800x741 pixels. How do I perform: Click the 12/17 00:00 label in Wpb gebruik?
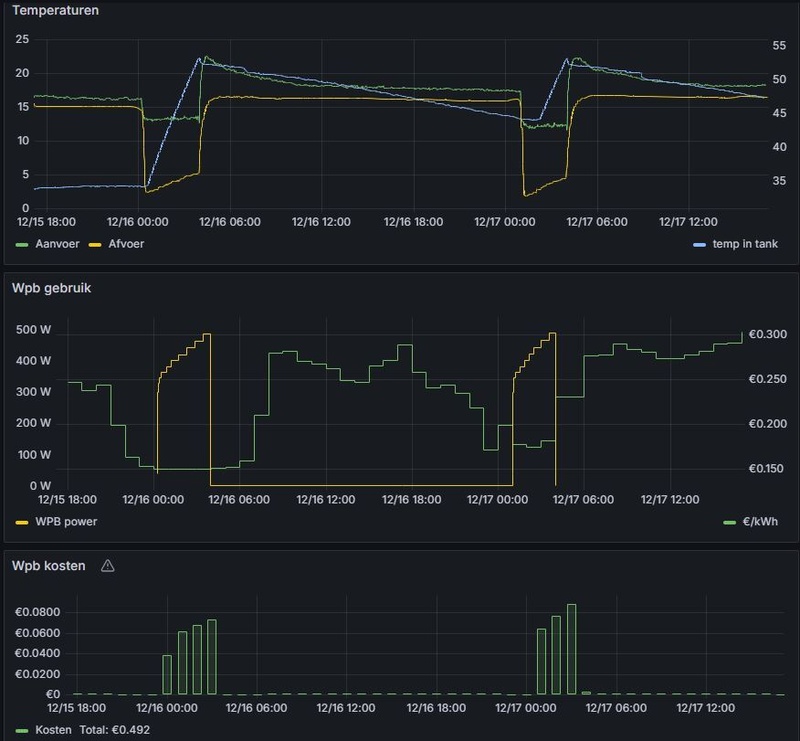(x=497, y=500)
